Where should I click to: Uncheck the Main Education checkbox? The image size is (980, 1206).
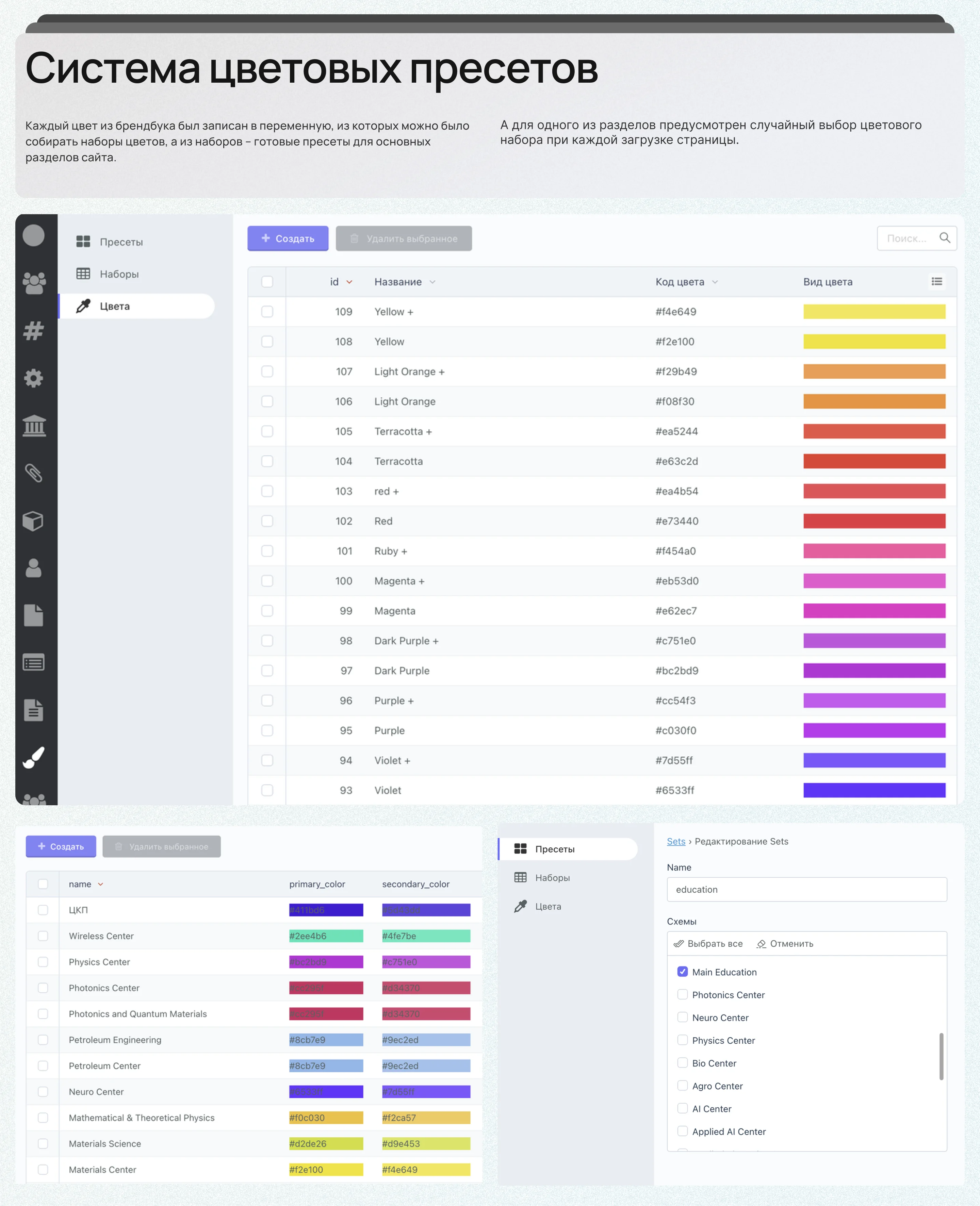[683, 971]
